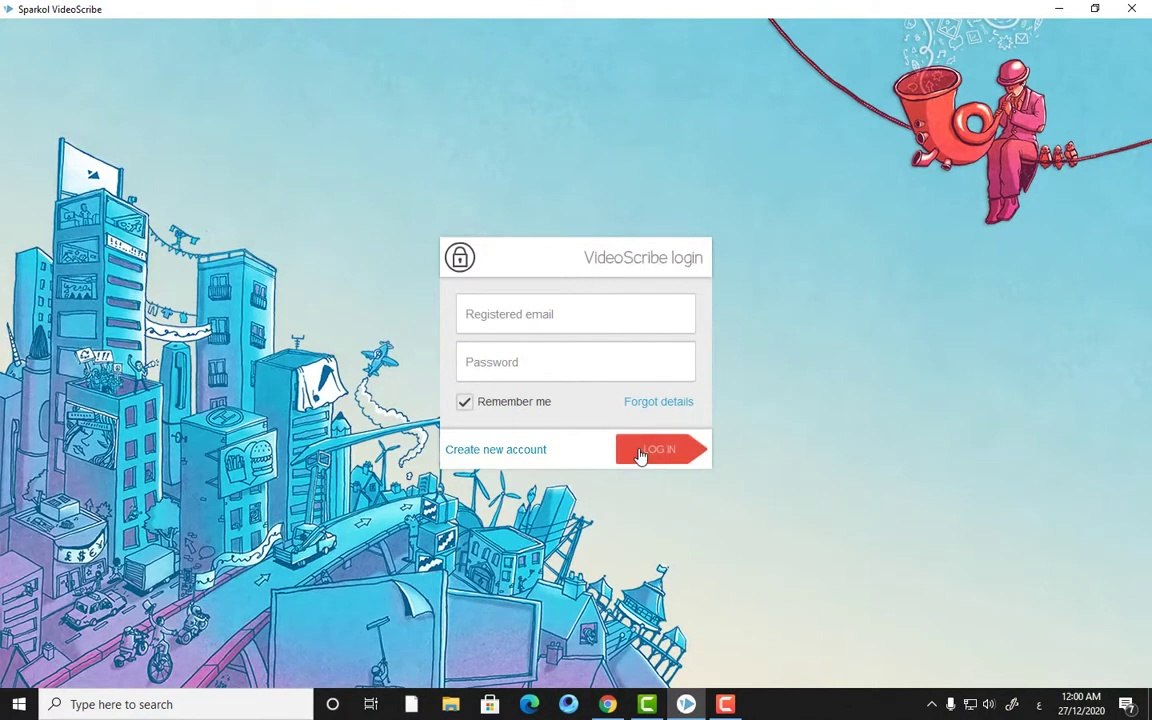Click the Password field
1152x720 pixels.
tap(575, 361)
